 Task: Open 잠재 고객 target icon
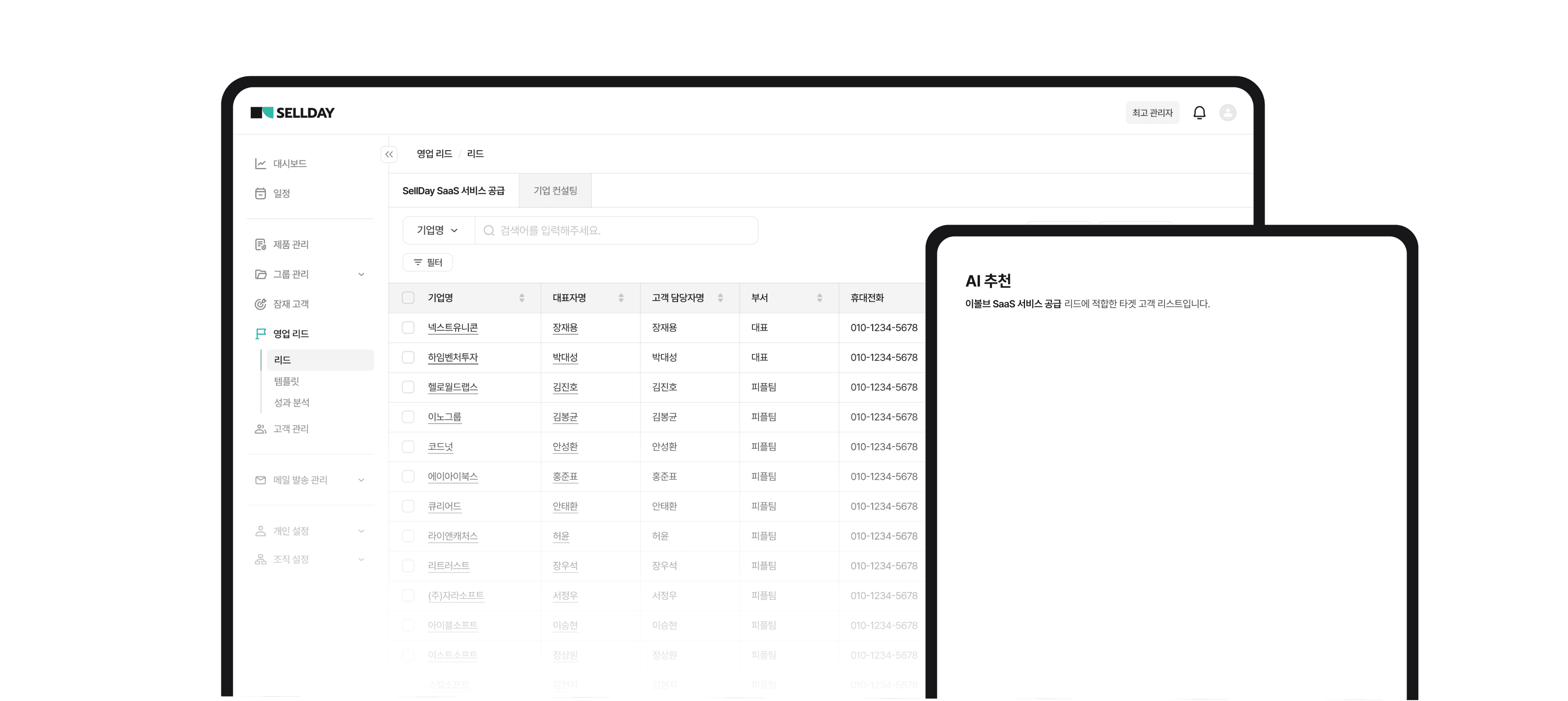[260, 304]
